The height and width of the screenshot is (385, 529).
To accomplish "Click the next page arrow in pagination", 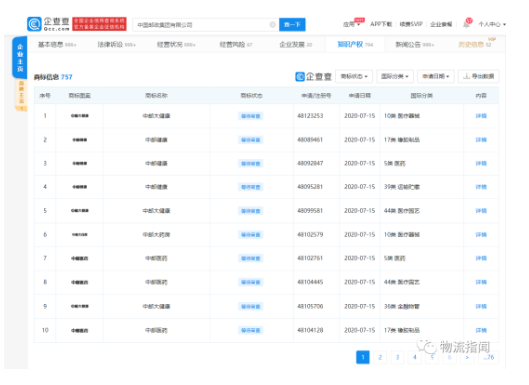I will [x=467, y=357].
